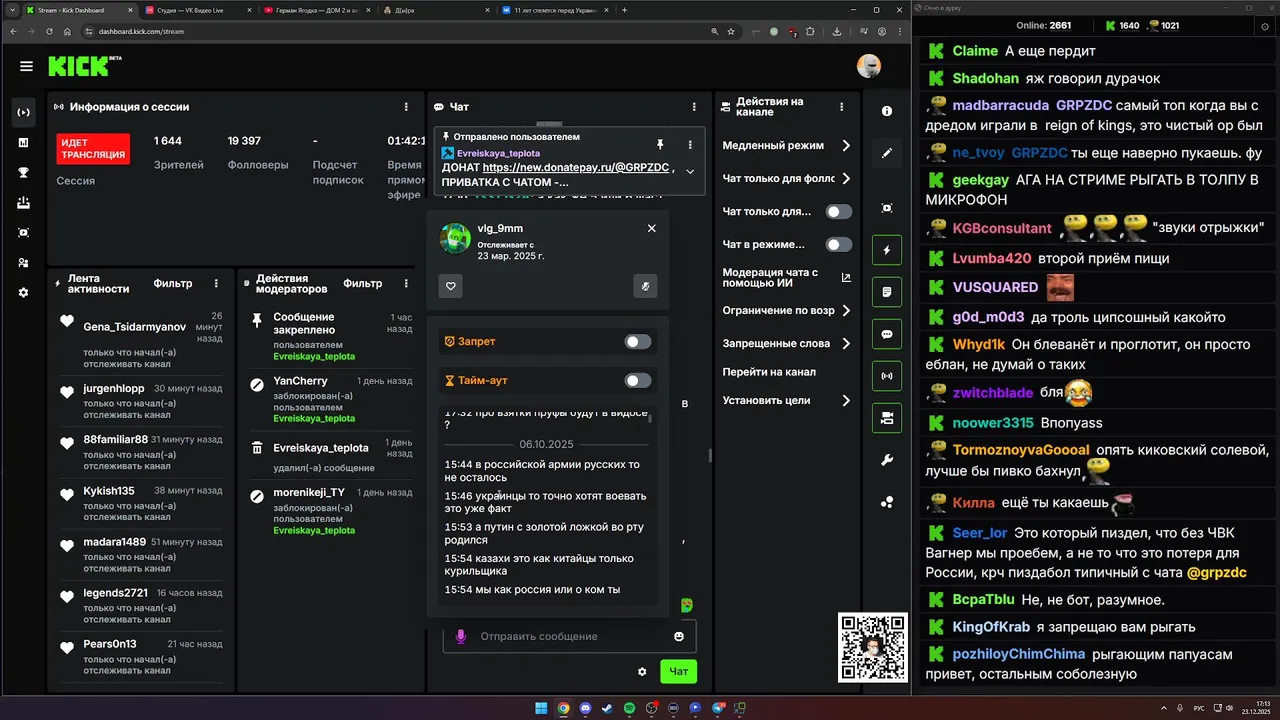1280x720 pixels.
Task: Click the pin icon on the pinned message
Action: [660, 144]
